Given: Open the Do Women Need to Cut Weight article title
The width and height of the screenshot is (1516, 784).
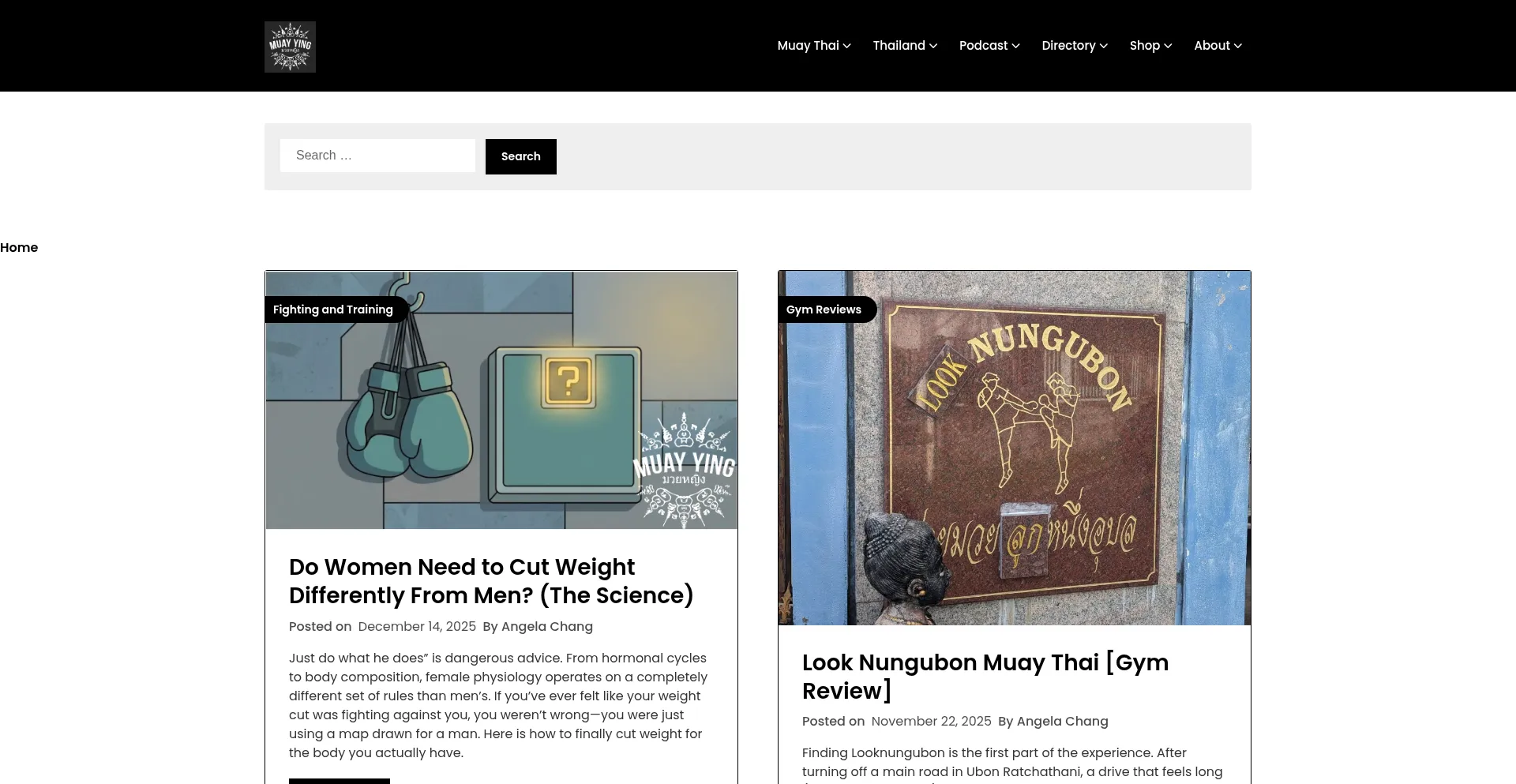Looking at the screenshot, I should tap(491, 581).
